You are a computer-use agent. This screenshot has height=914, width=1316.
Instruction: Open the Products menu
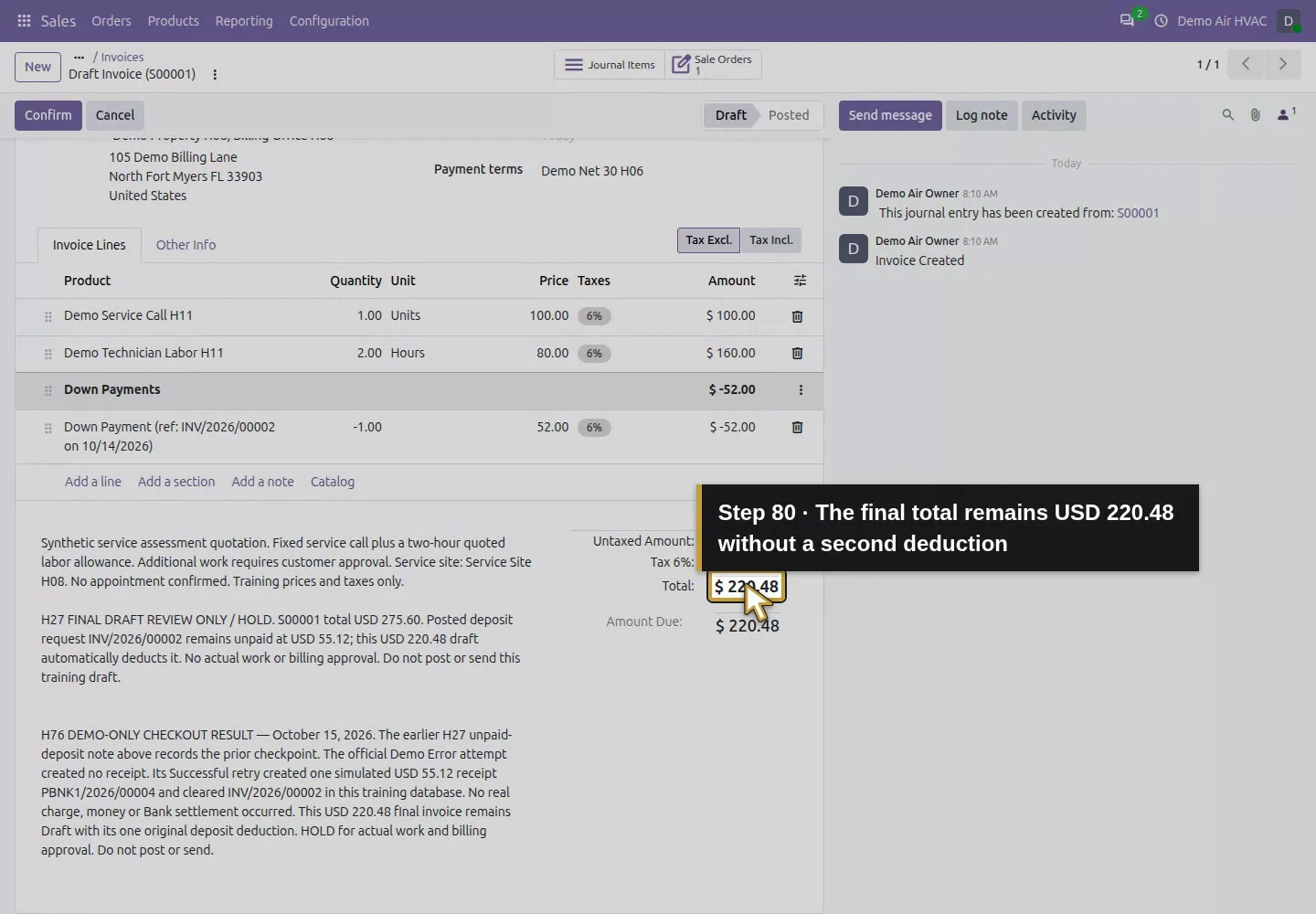click(x=174, y=21)
